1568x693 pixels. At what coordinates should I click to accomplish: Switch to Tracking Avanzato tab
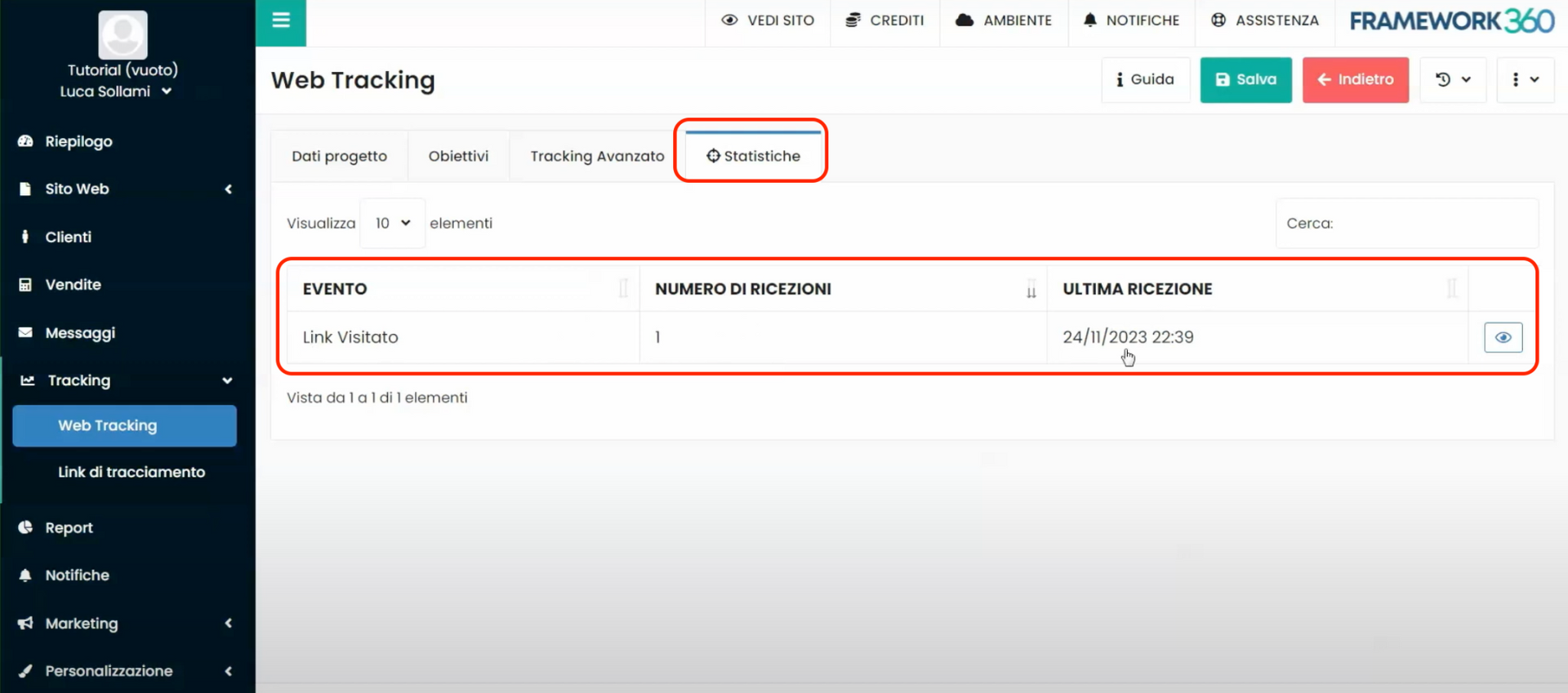[597, 156]
